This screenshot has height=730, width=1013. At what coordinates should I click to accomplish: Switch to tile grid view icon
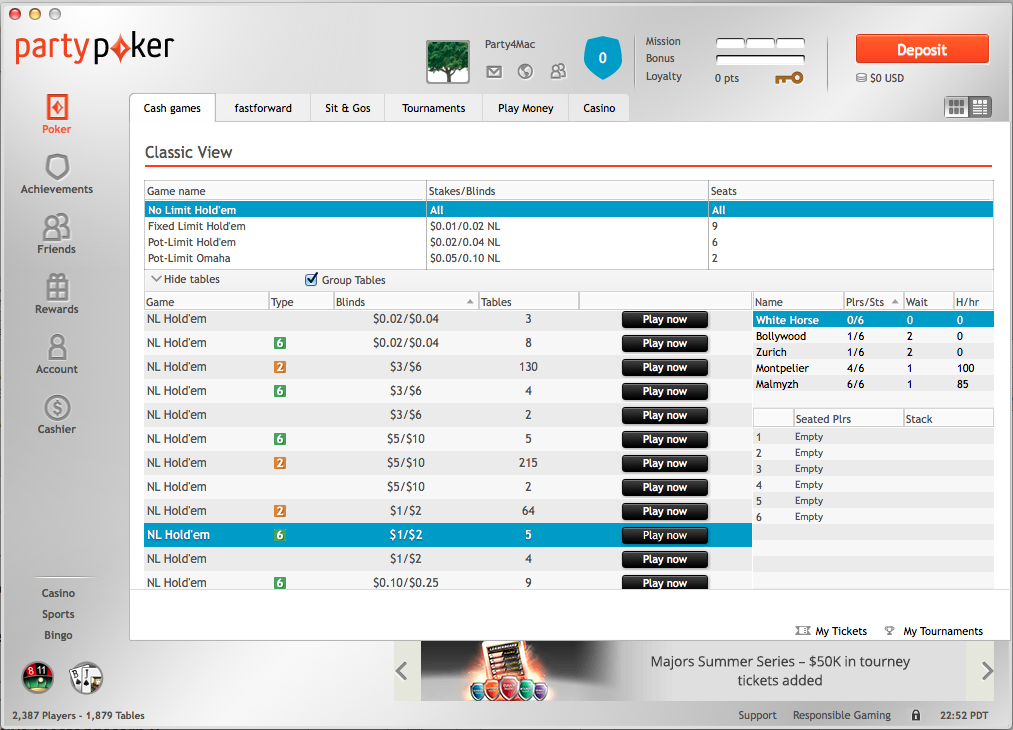click(x=956, y=107)
